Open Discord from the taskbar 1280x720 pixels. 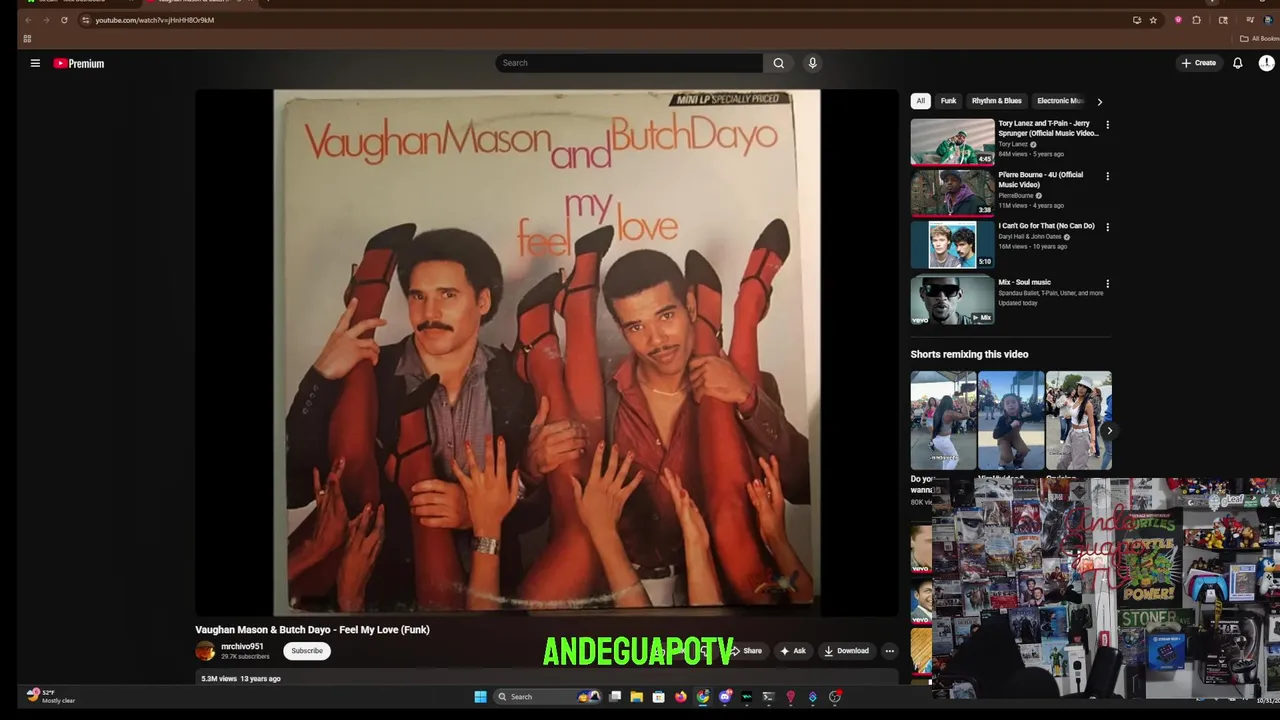(725, 697)
